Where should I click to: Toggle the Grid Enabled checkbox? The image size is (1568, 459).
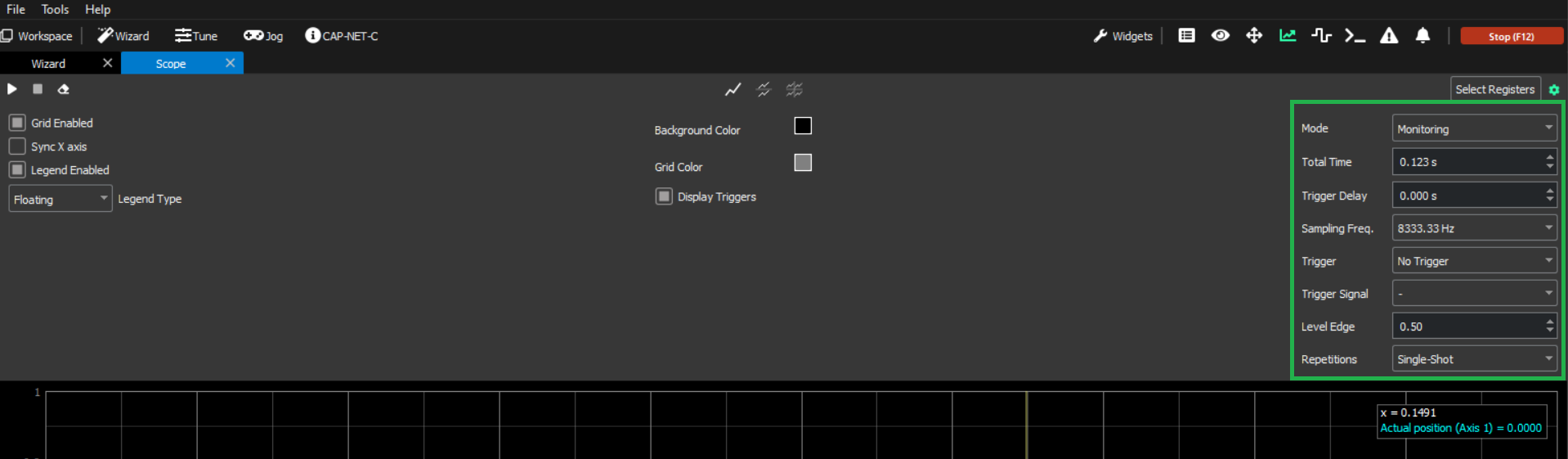17,123
